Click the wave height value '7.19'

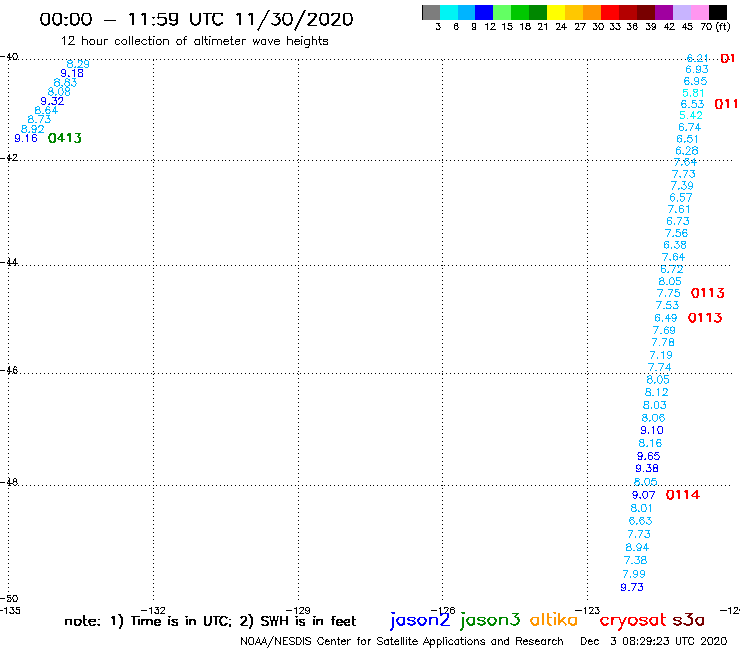pos(661,355)
